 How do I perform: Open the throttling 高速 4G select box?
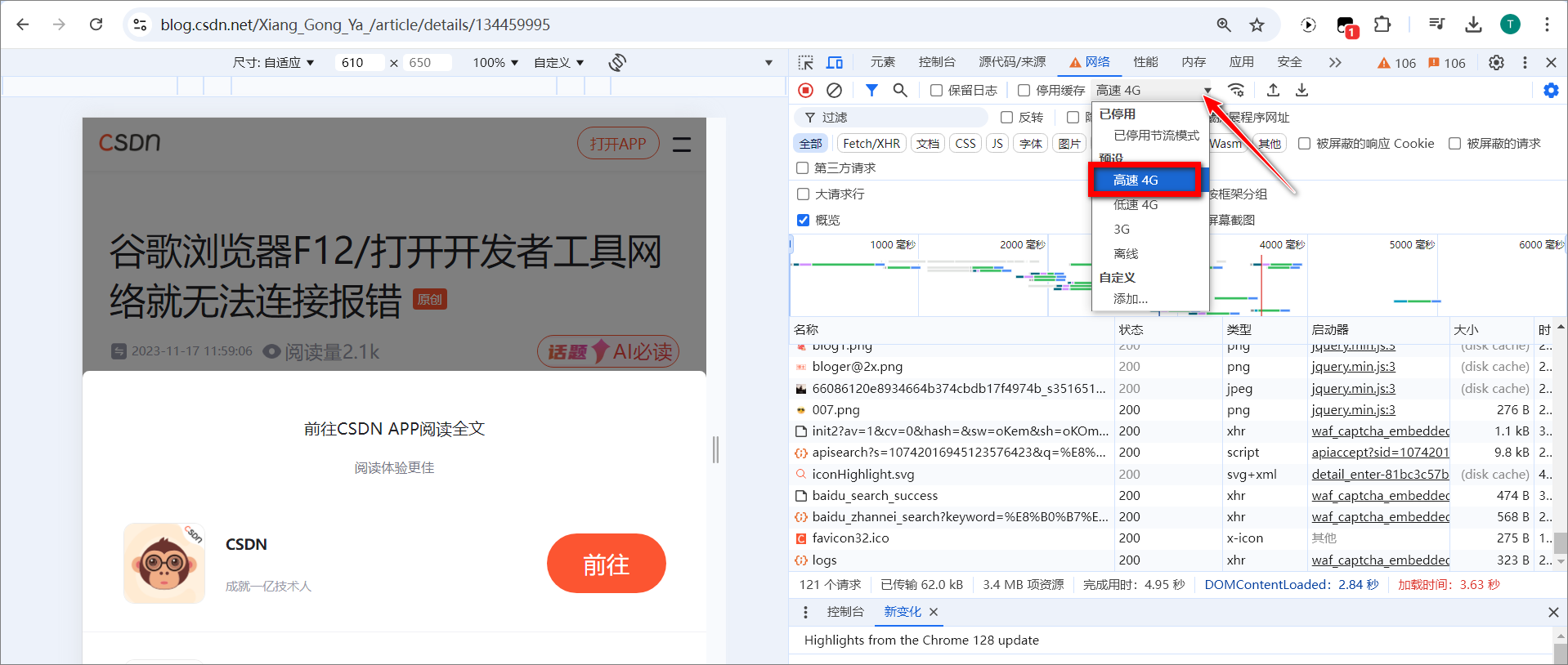click(x=1153, y=90)
